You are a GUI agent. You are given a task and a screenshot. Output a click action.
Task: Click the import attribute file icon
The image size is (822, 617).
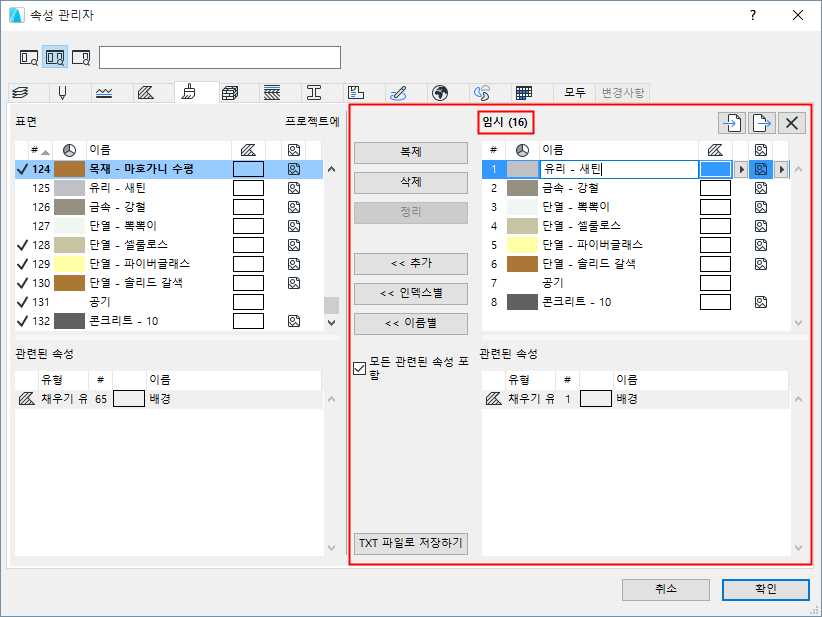732,123
